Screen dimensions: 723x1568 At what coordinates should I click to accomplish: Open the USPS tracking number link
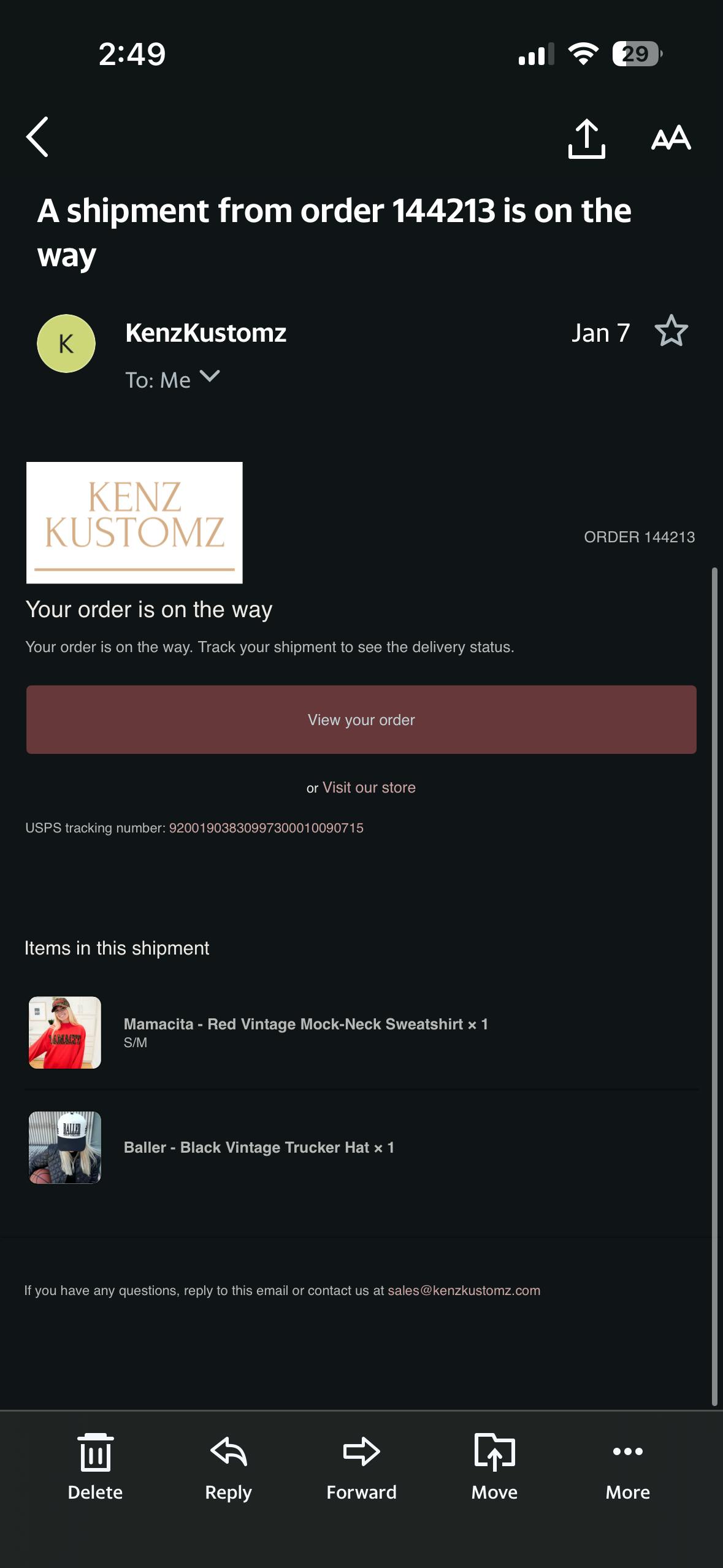[266, 828]
